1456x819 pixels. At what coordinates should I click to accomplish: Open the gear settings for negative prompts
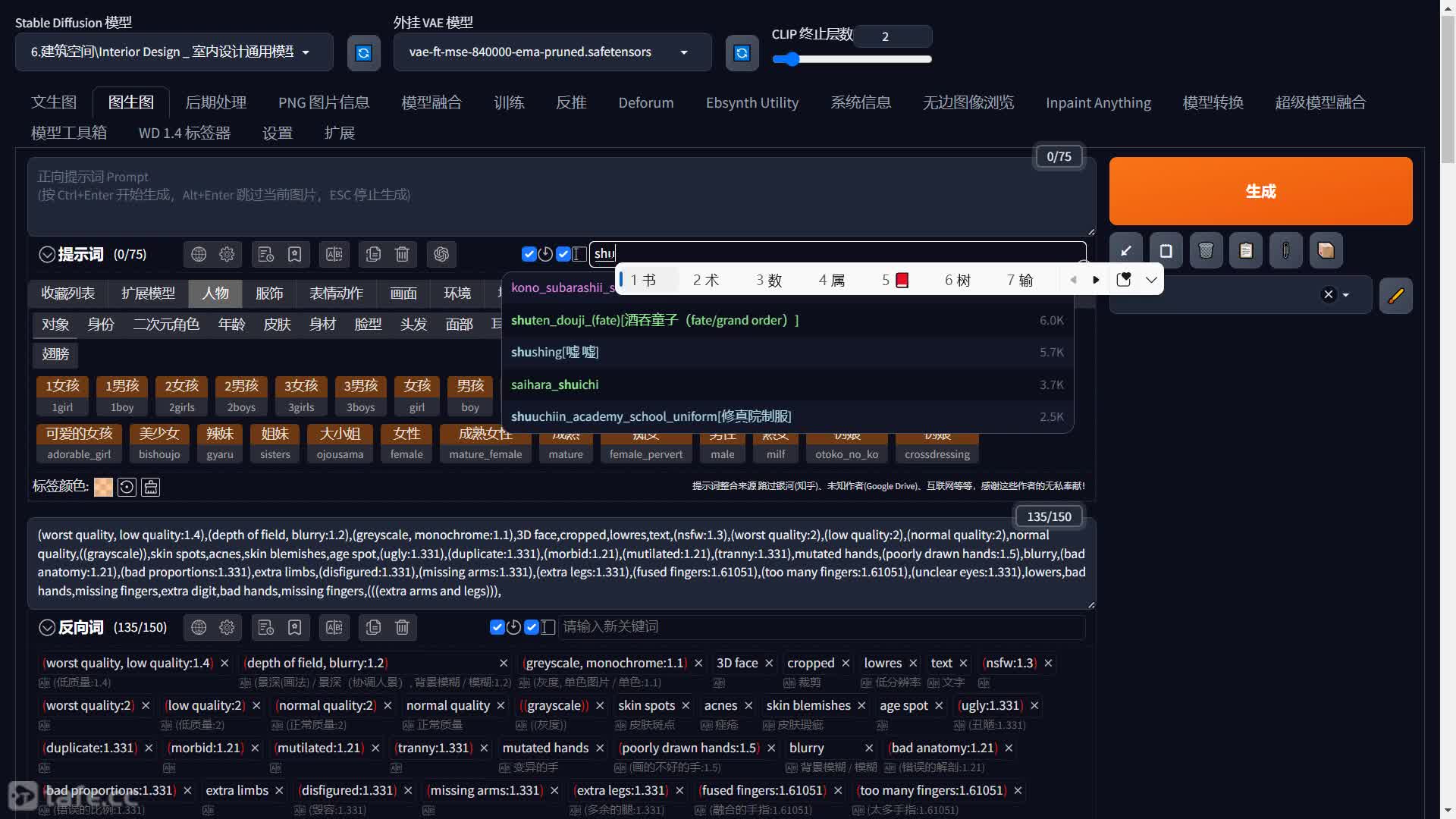click(x=227, y=628)
